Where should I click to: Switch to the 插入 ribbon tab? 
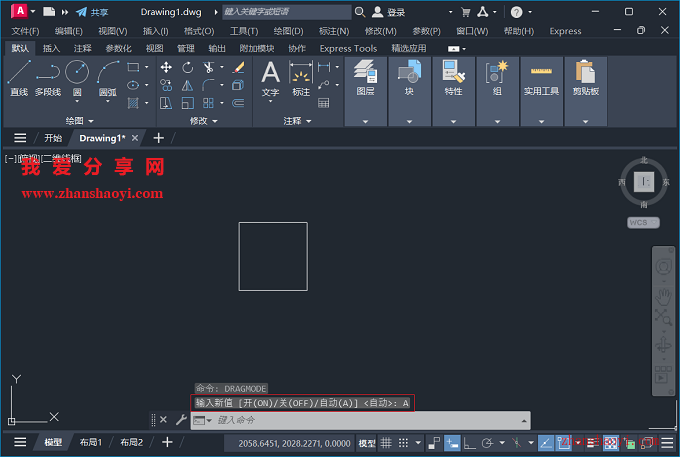coord(51,49)
